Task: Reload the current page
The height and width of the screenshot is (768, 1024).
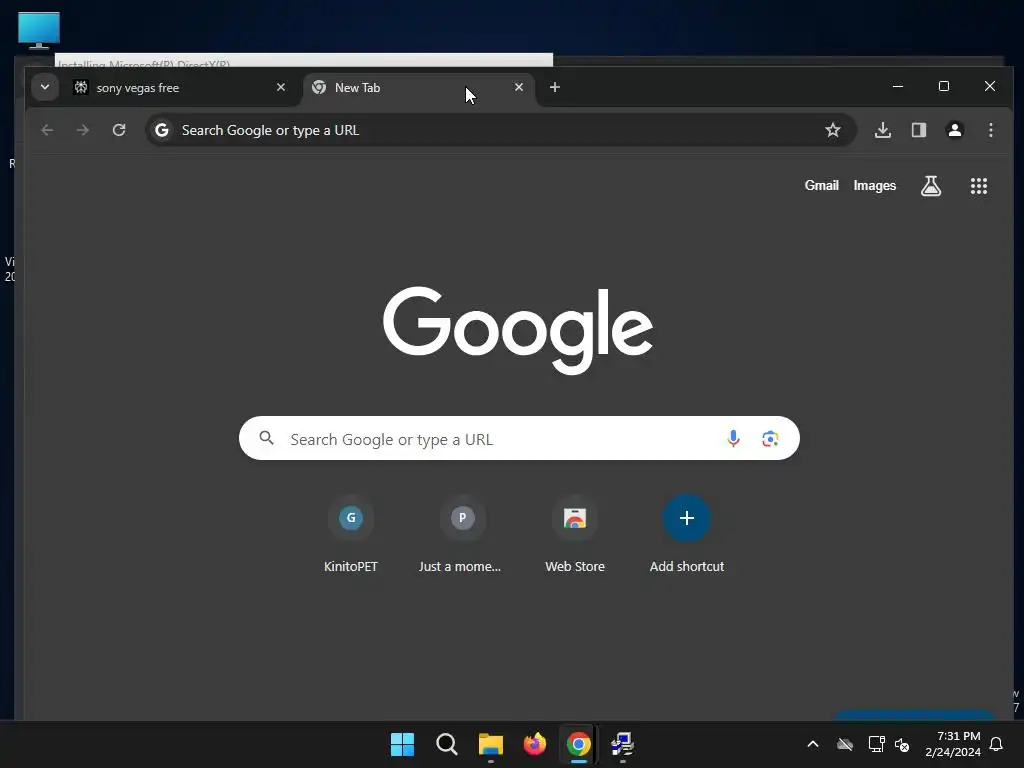Action: point(119,130)
